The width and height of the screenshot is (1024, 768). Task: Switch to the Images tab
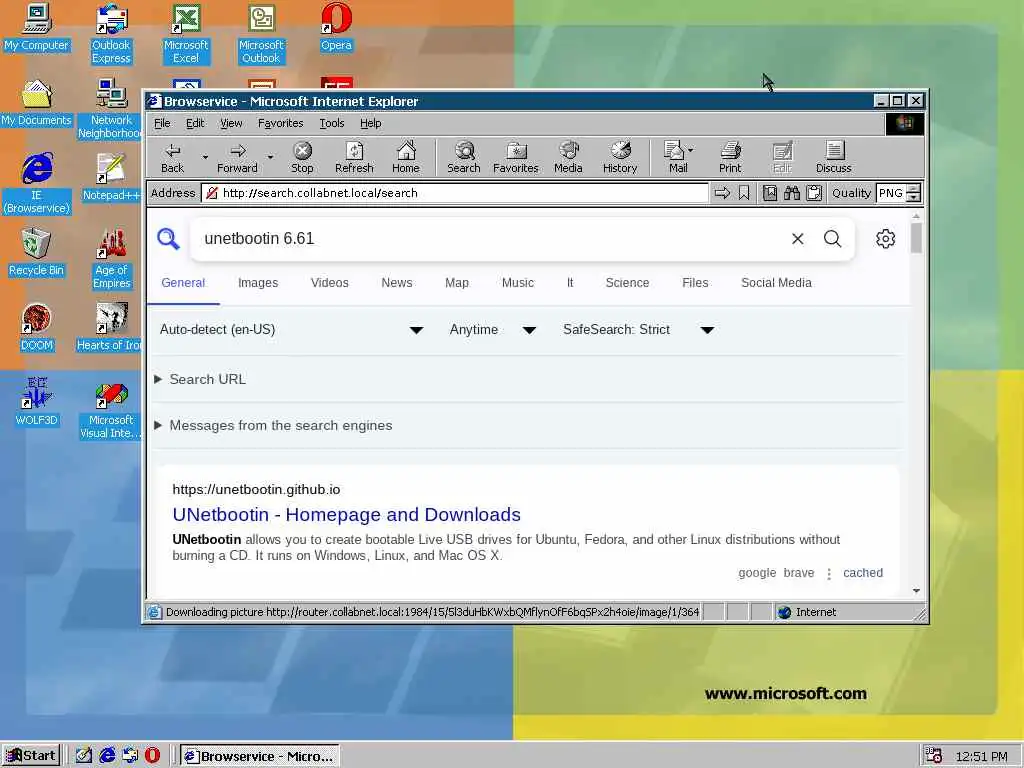click(258, 283)
